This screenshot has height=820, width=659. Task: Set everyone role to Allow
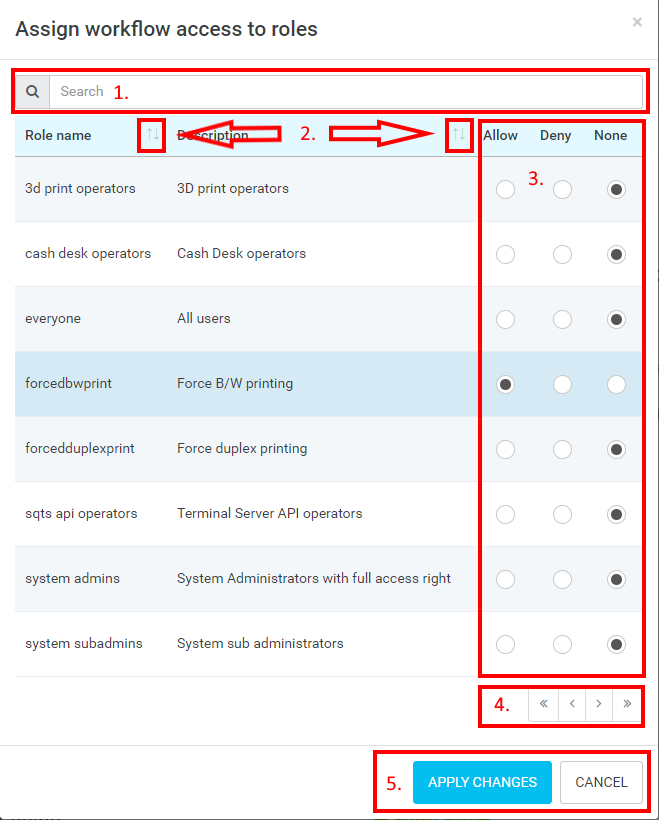[x=506, y=319]
